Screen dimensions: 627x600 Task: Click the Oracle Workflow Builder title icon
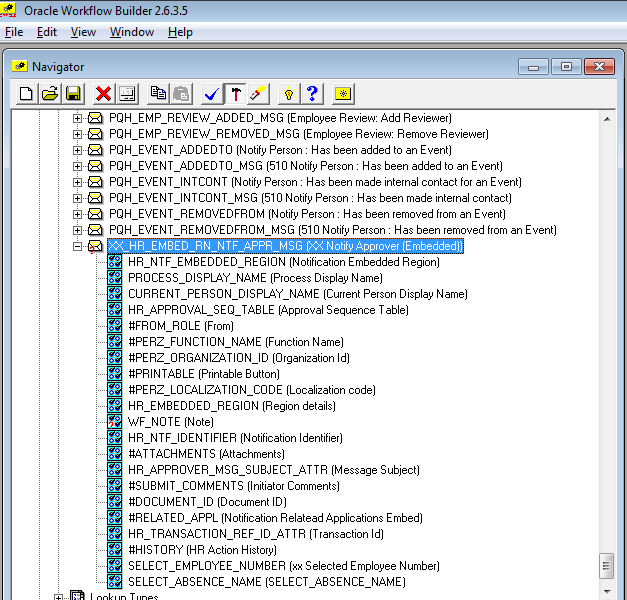point(8,10)
